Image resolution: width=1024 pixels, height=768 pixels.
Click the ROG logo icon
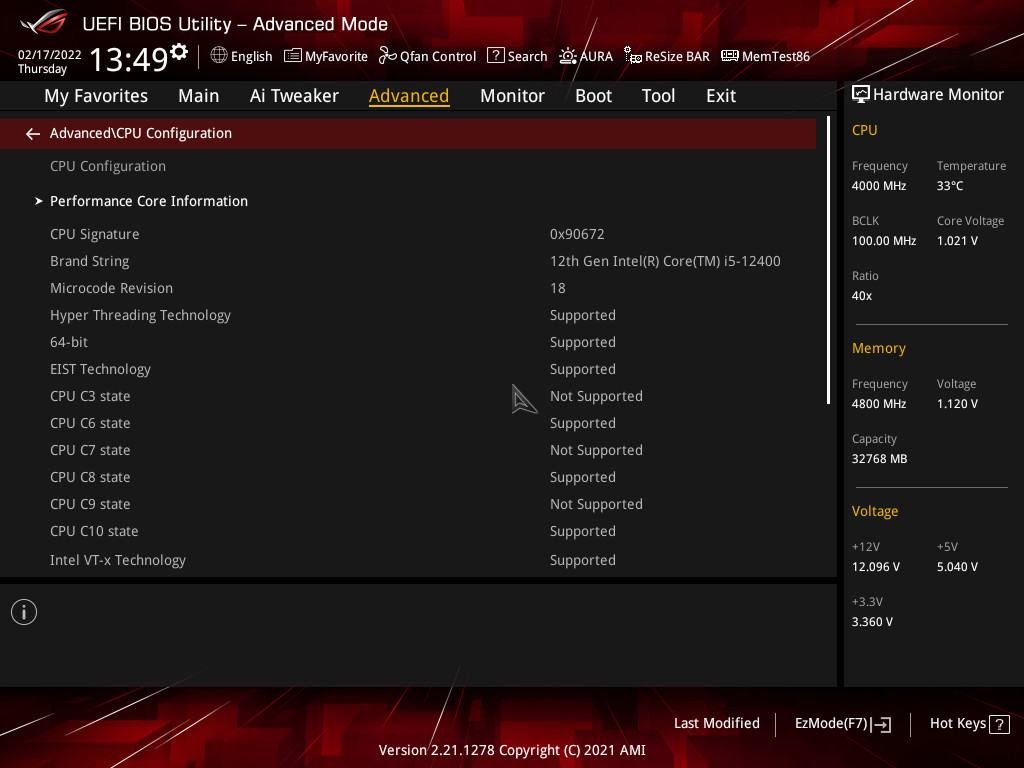pyautogui.click(x=44, y=22)
